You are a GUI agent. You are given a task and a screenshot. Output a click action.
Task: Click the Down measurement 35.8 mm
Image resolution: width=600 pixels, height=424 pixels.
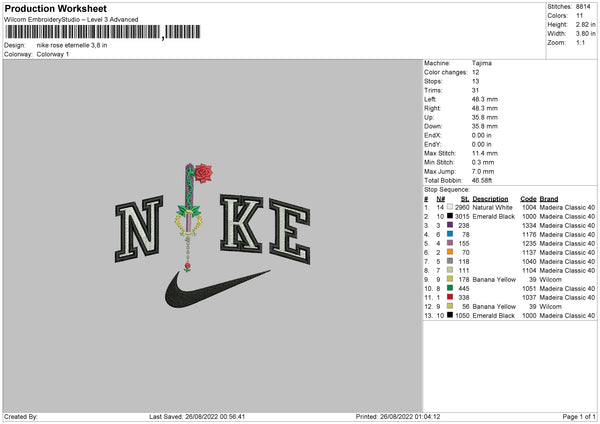click(x=485, y=126)
